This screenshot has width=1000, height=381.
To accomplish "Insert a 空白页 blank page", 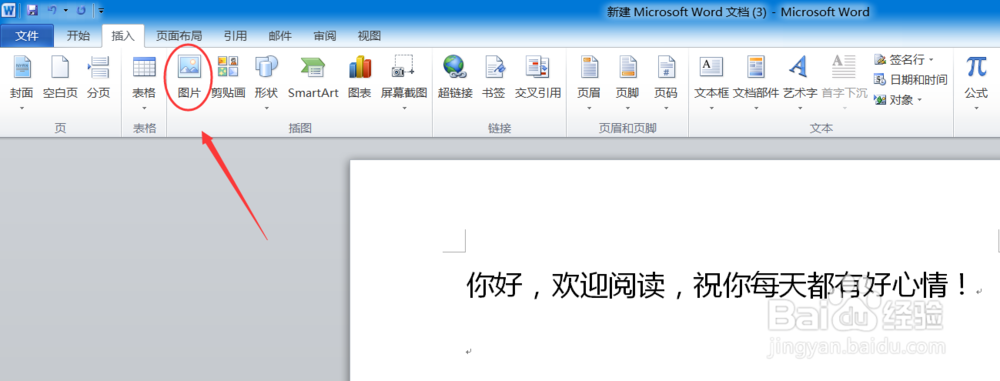I will click(60, 78).
